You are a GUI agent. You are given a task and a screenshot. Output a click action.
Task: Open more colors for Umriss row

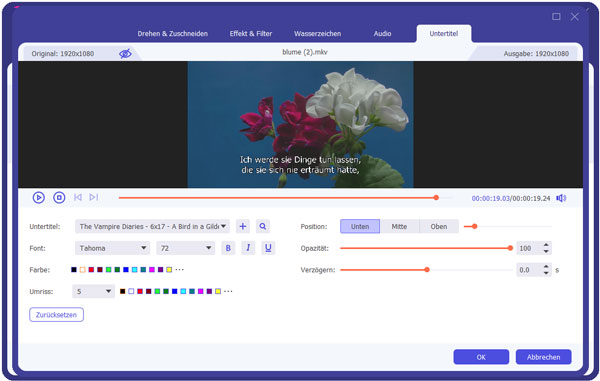228,291
